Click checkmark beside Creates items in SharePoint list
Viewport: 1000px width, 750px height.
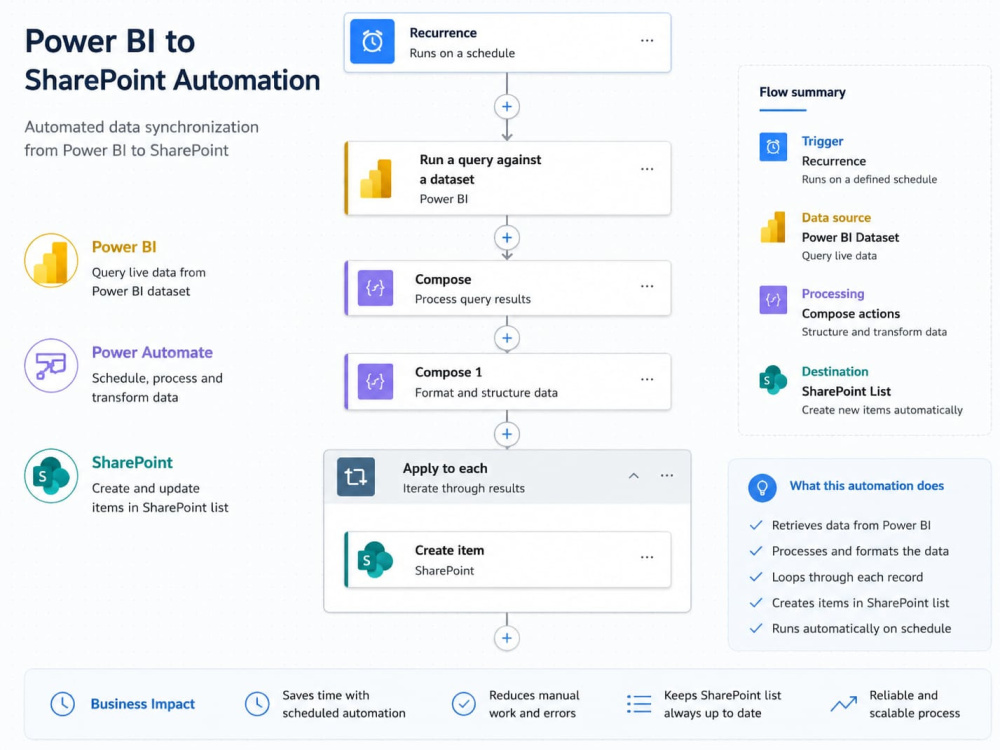756,603
